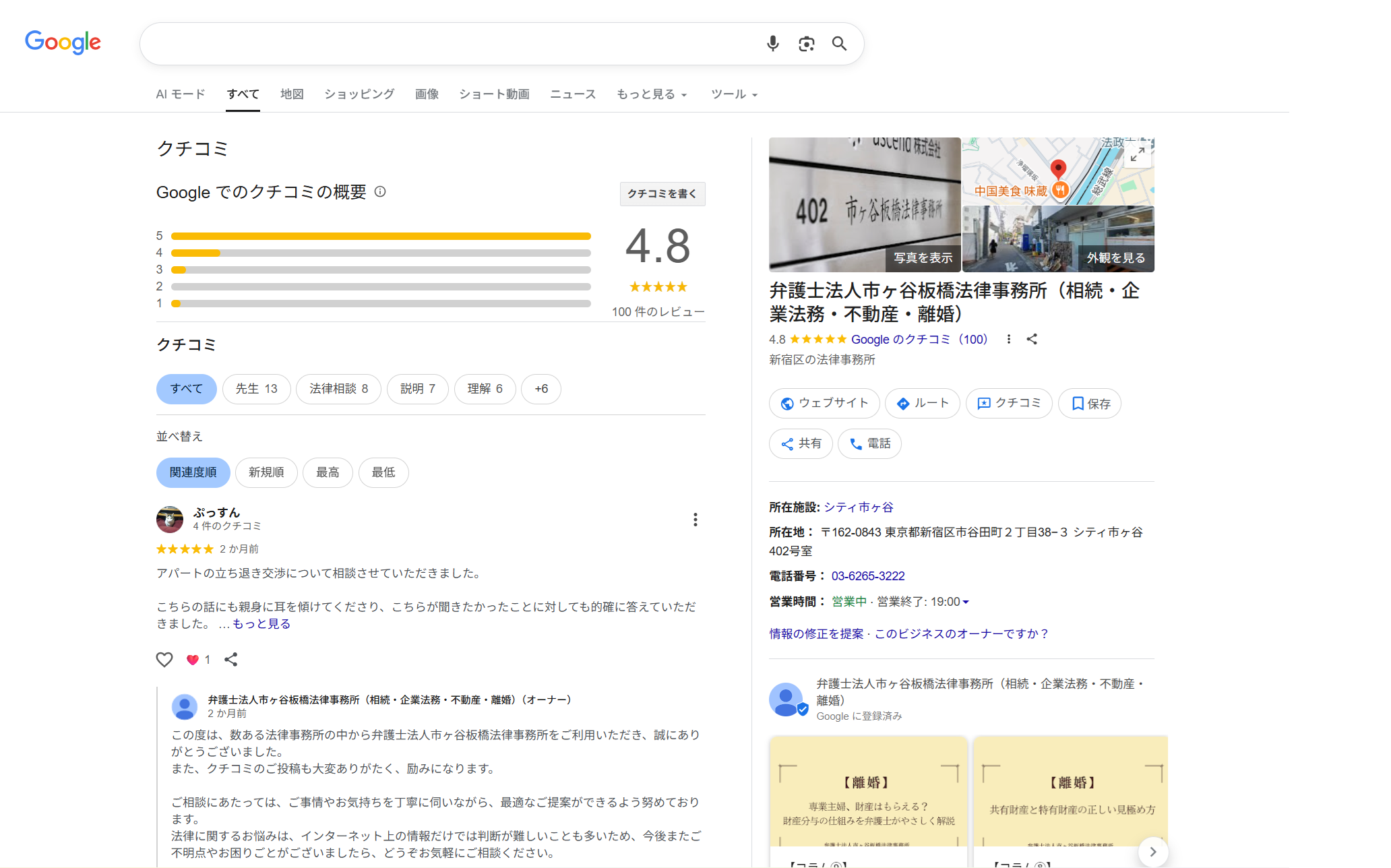
Task: Click inside the Google search input field
Action: (452, 44)
